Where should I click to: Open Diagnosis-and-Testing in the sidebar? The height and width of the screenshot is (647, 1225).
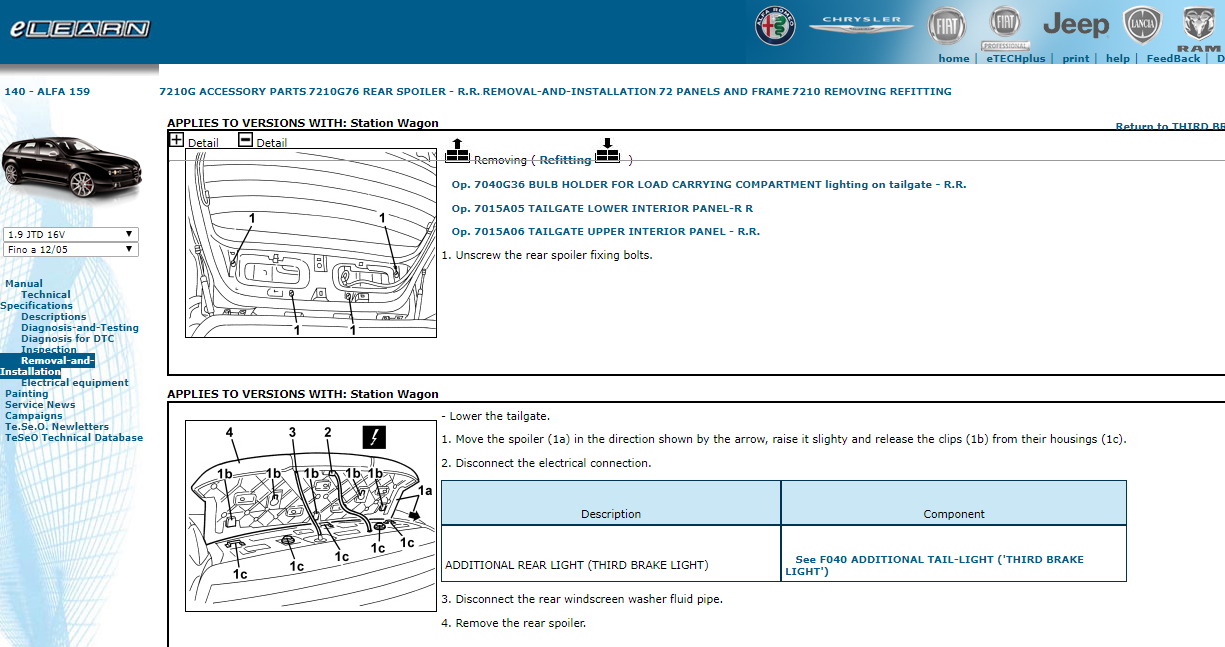[x=80, y=328]
